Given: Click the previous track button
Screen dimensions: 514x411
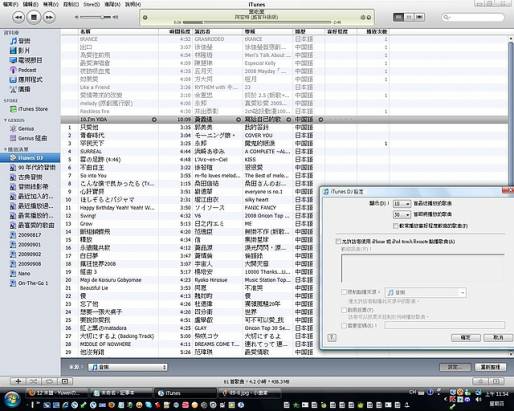Looking at the screenshot, I should pyautogui.click(x=19, y=17).
